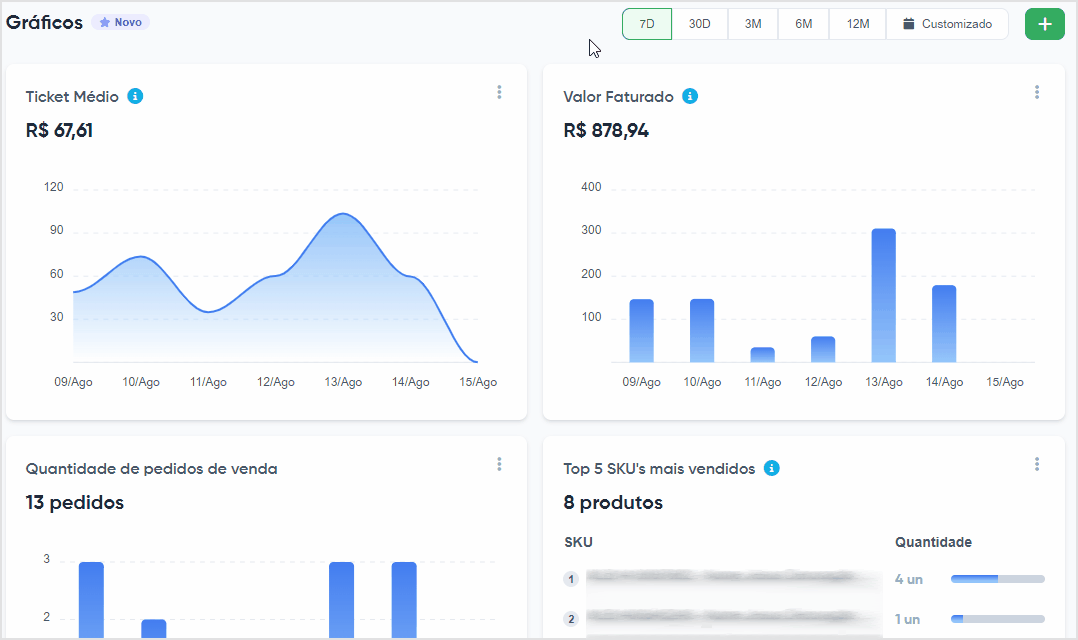The height and width of the screenshot is (640, 1078).
Task: Click the Quantidade column header
Action: [x=933, y=542]
